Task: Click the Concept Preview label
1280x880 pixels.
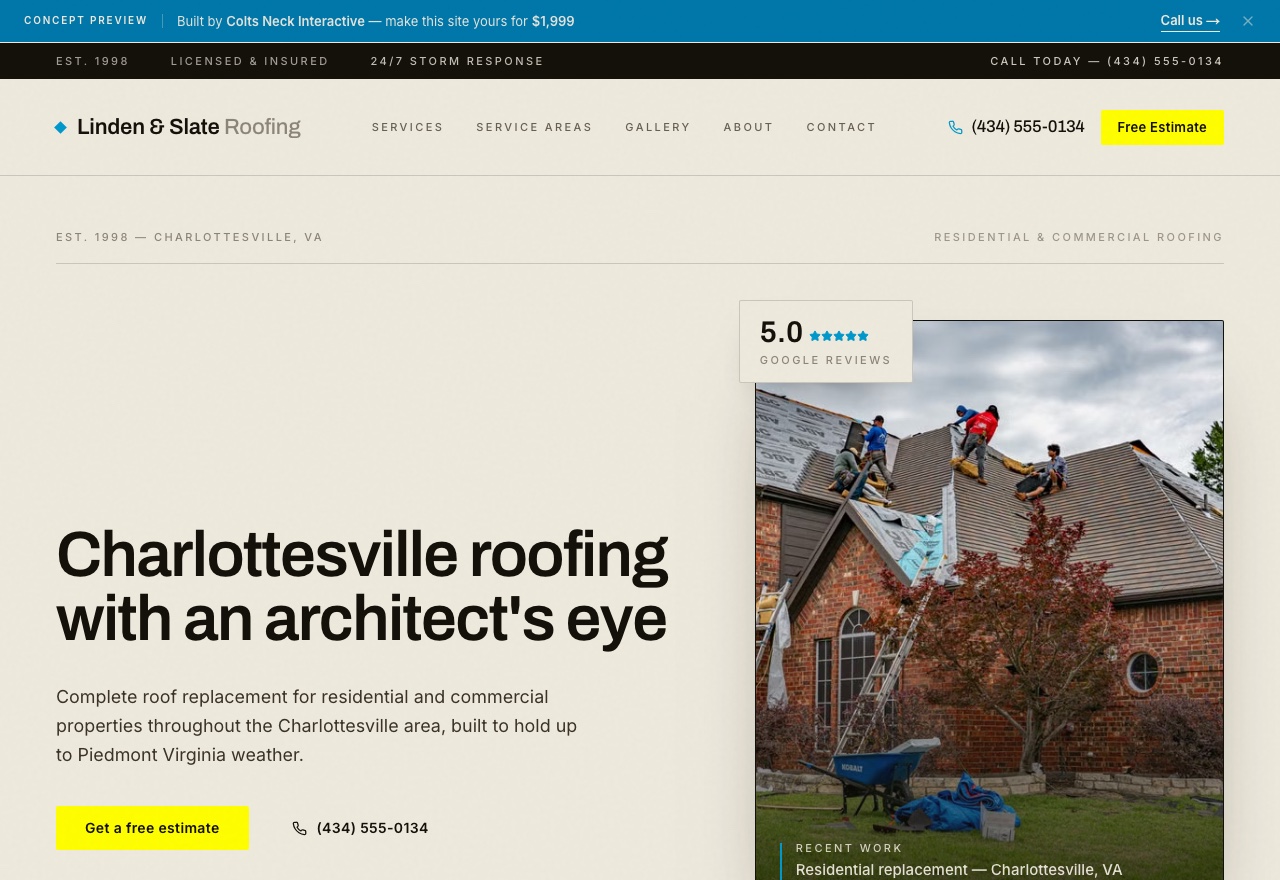Action: coord(86,21)
